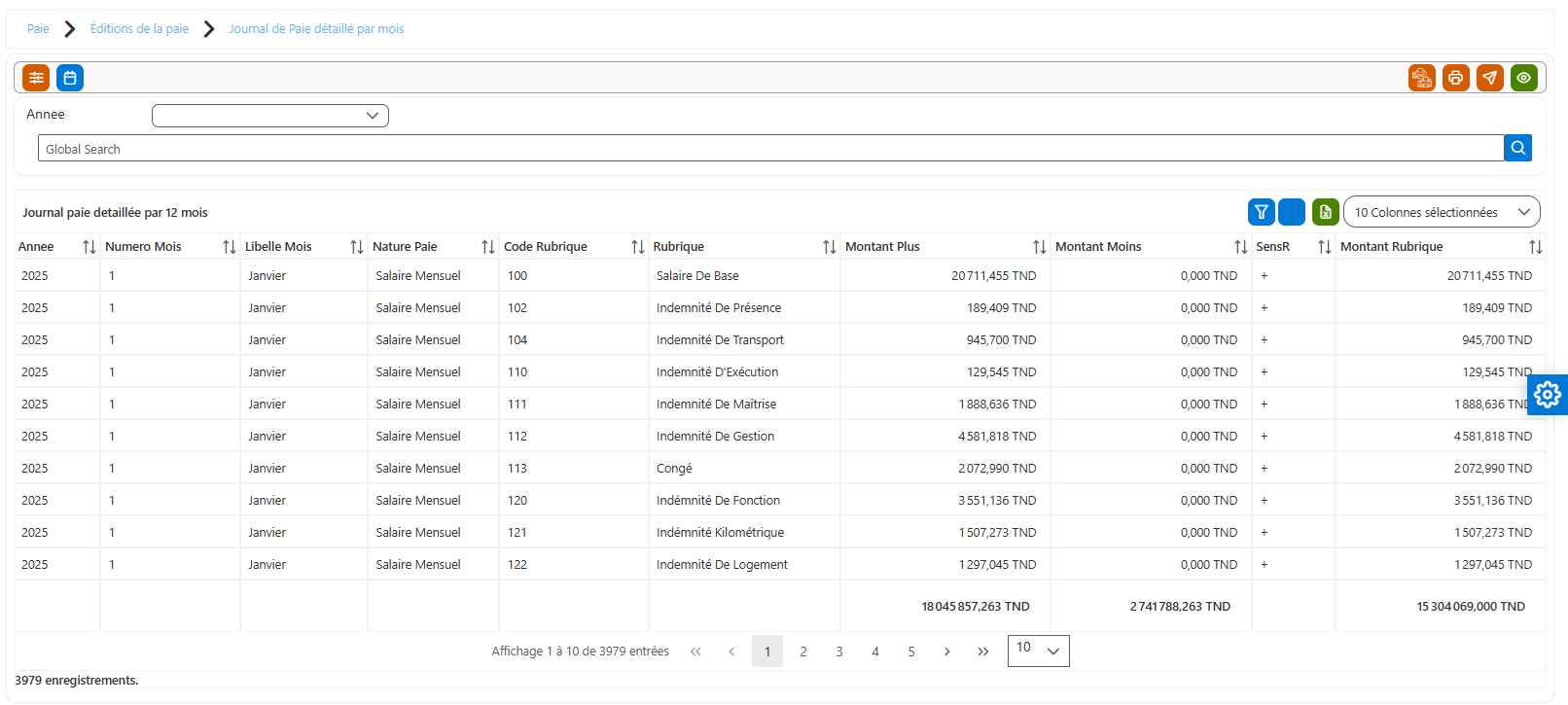Open the rows per page dropdown
The width and height of the screenshot is (1568, 705).
[x=1040, y=651]
